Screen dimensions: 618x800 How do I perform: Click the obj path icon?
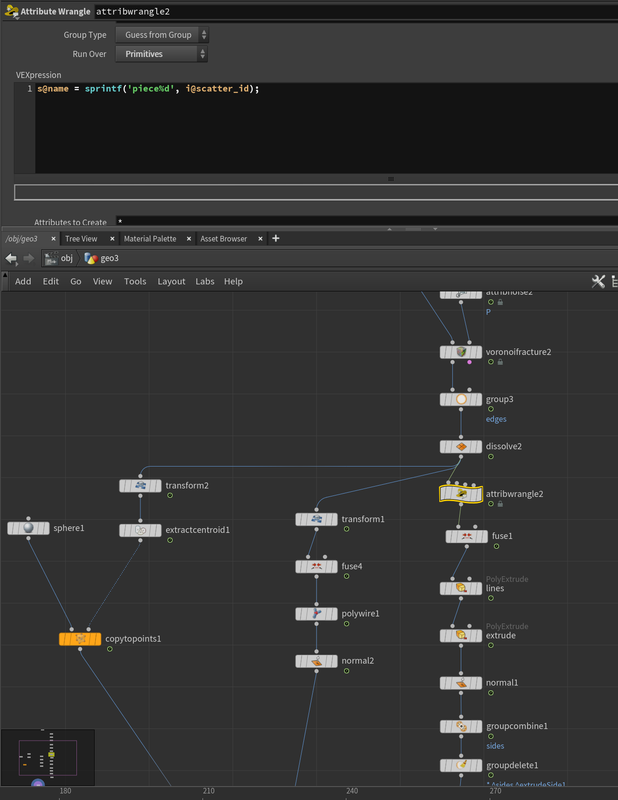[x=51, y=259]
